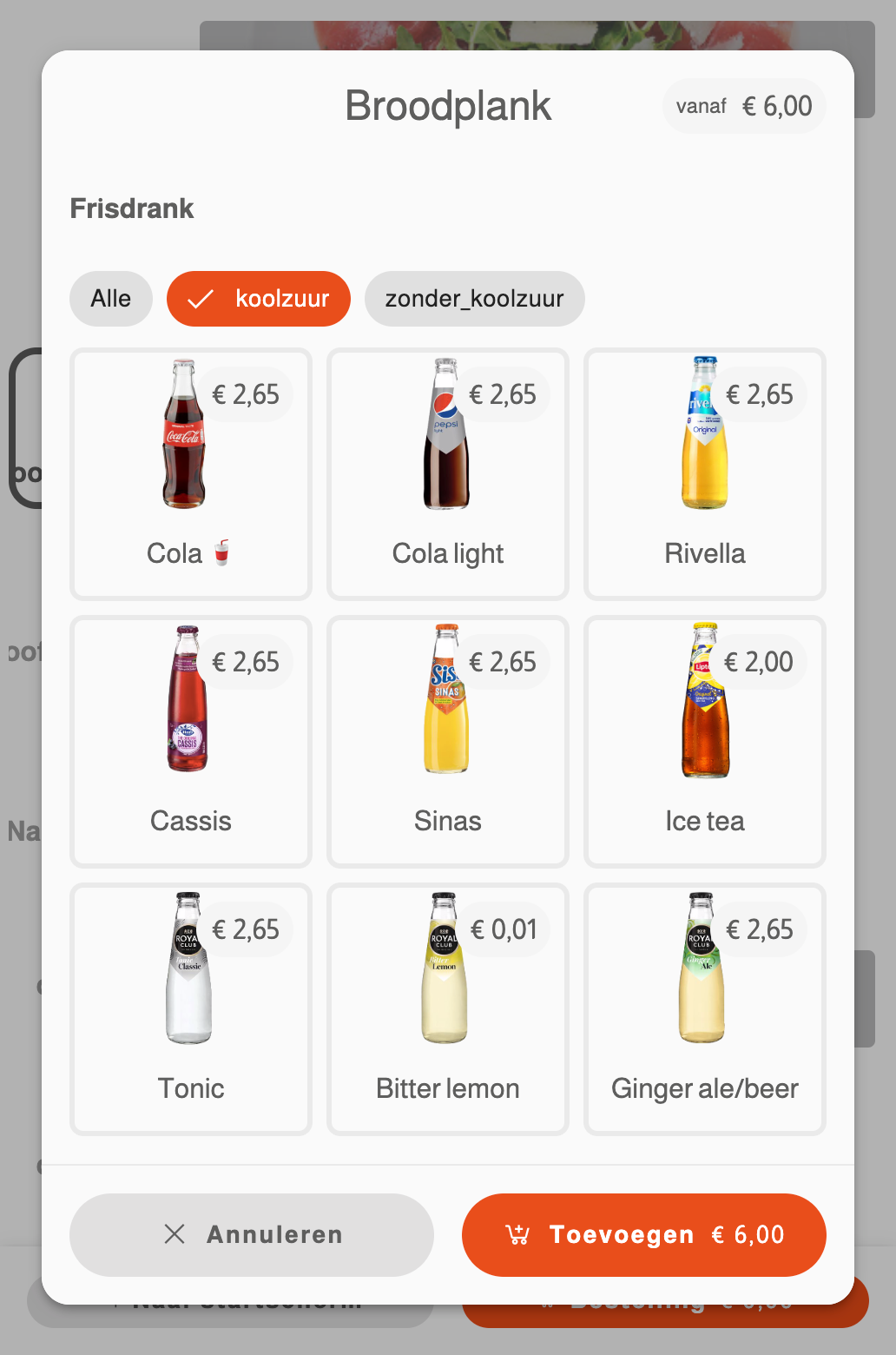
Task: Select the Coca-Cola bottle image
Action: (184, 434)
